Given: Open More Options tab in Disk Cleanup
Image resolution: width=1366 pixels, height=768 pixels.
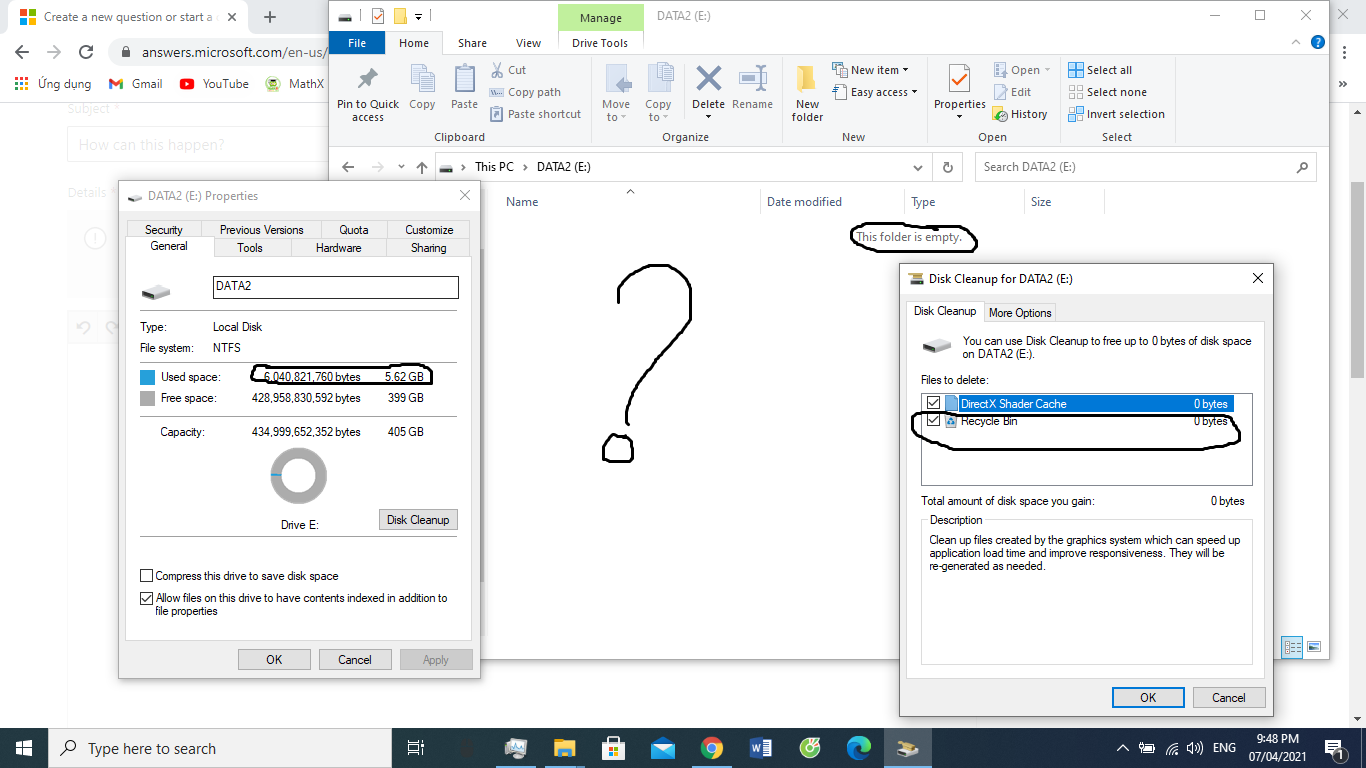Looking at the screenshot, I should tap(1020, 313).
